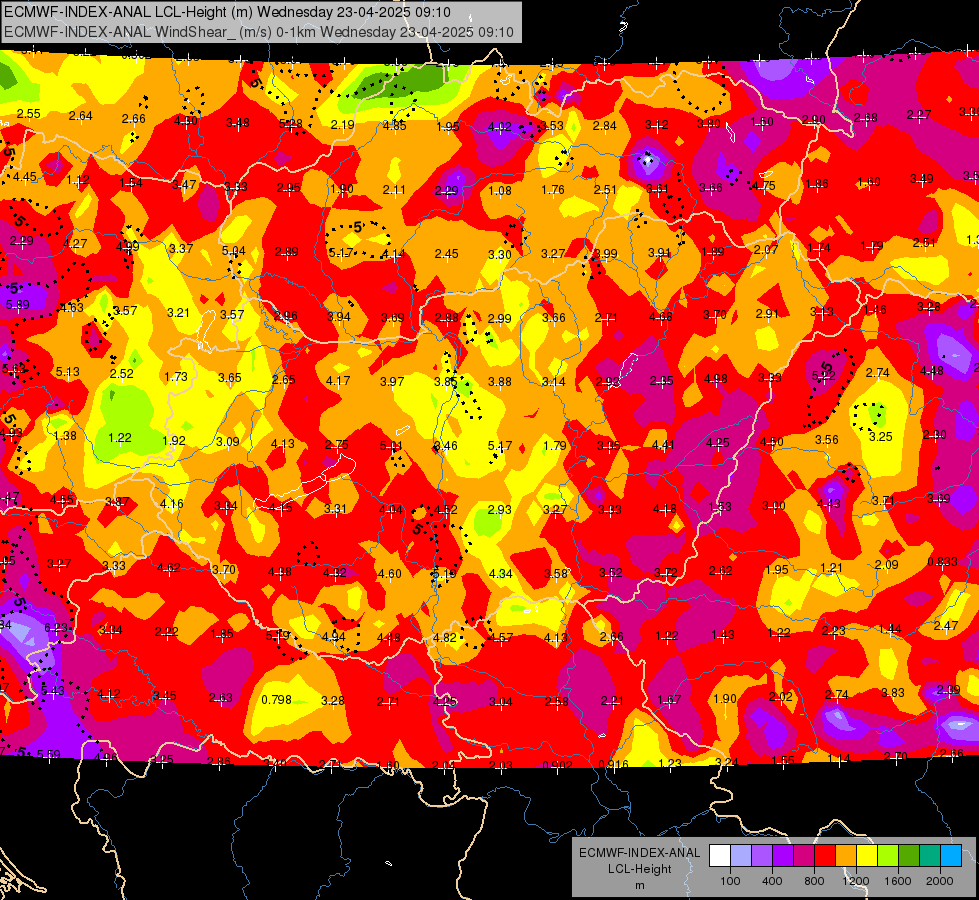Click the wind shear value 2.47
Image resolution: width=979 pixels, height=900 pixels.
click(946, 625)
